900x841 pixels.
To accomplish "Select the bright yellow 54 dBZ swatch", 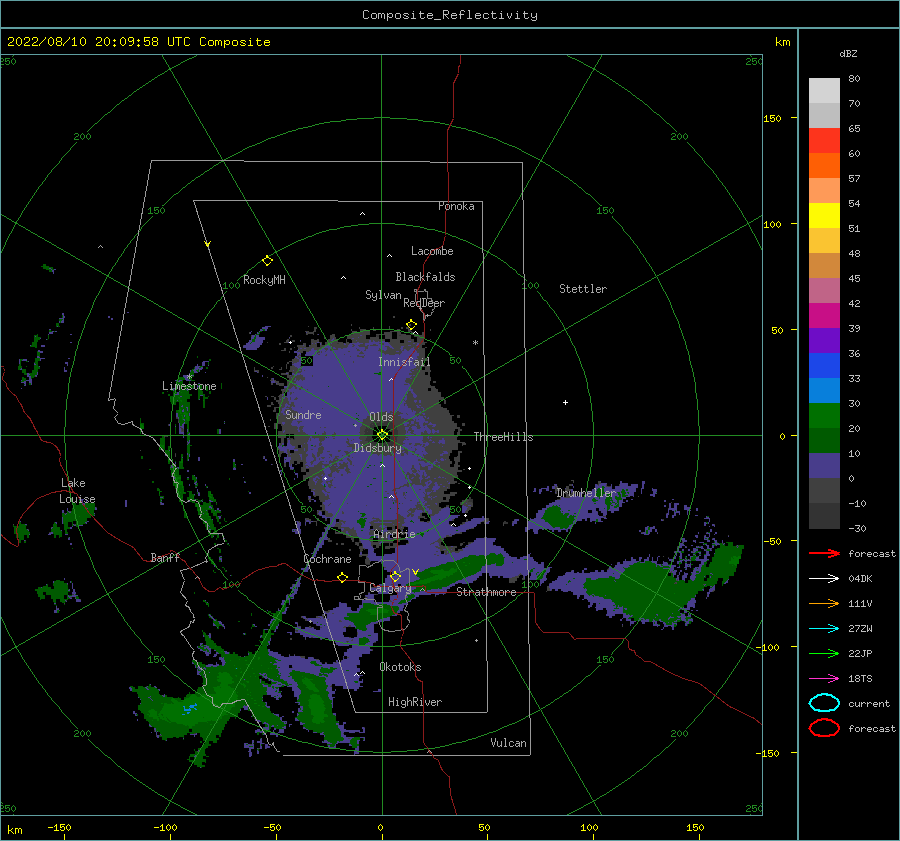I will 824,215.
